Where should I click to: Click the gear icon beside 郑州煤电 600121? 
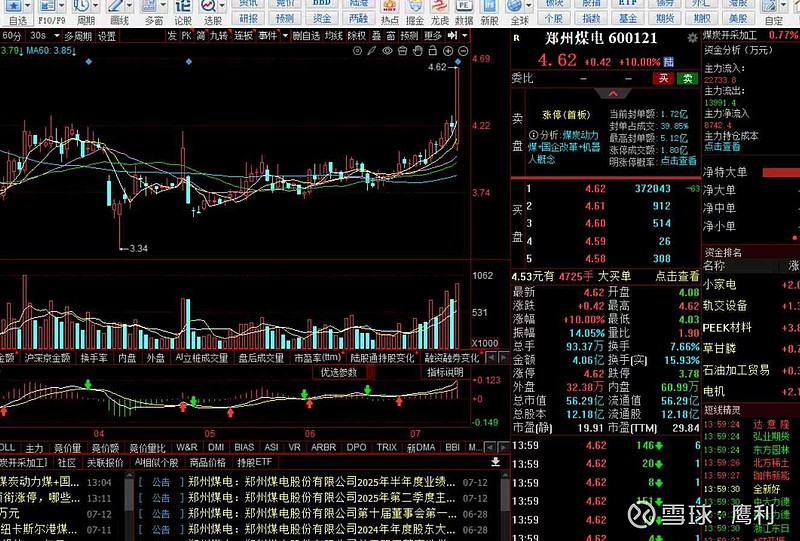692,38
